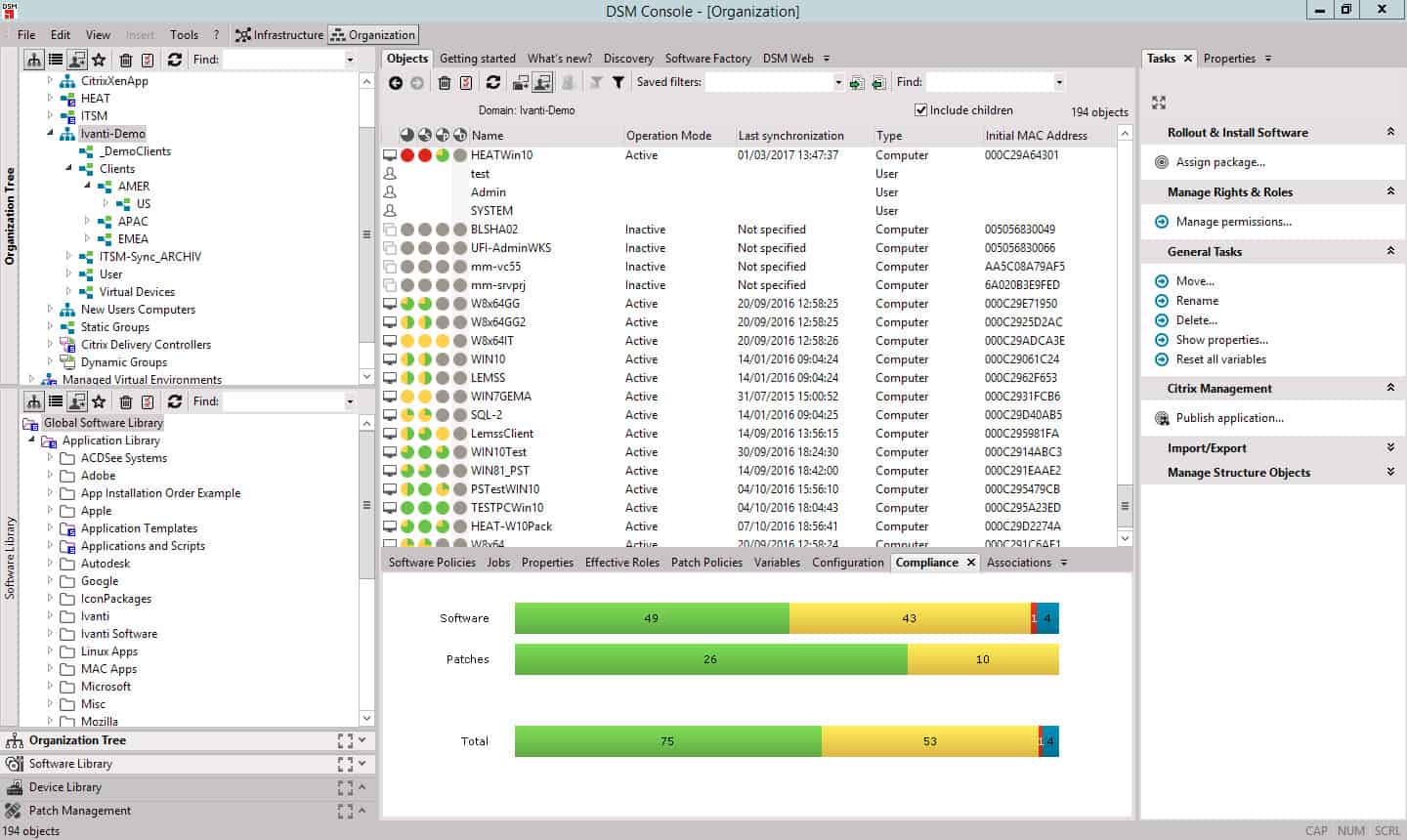1407x840 pixels.
Task: Click the yellow Patches compliance bar segment 10
Action: (x=983, y=659)
